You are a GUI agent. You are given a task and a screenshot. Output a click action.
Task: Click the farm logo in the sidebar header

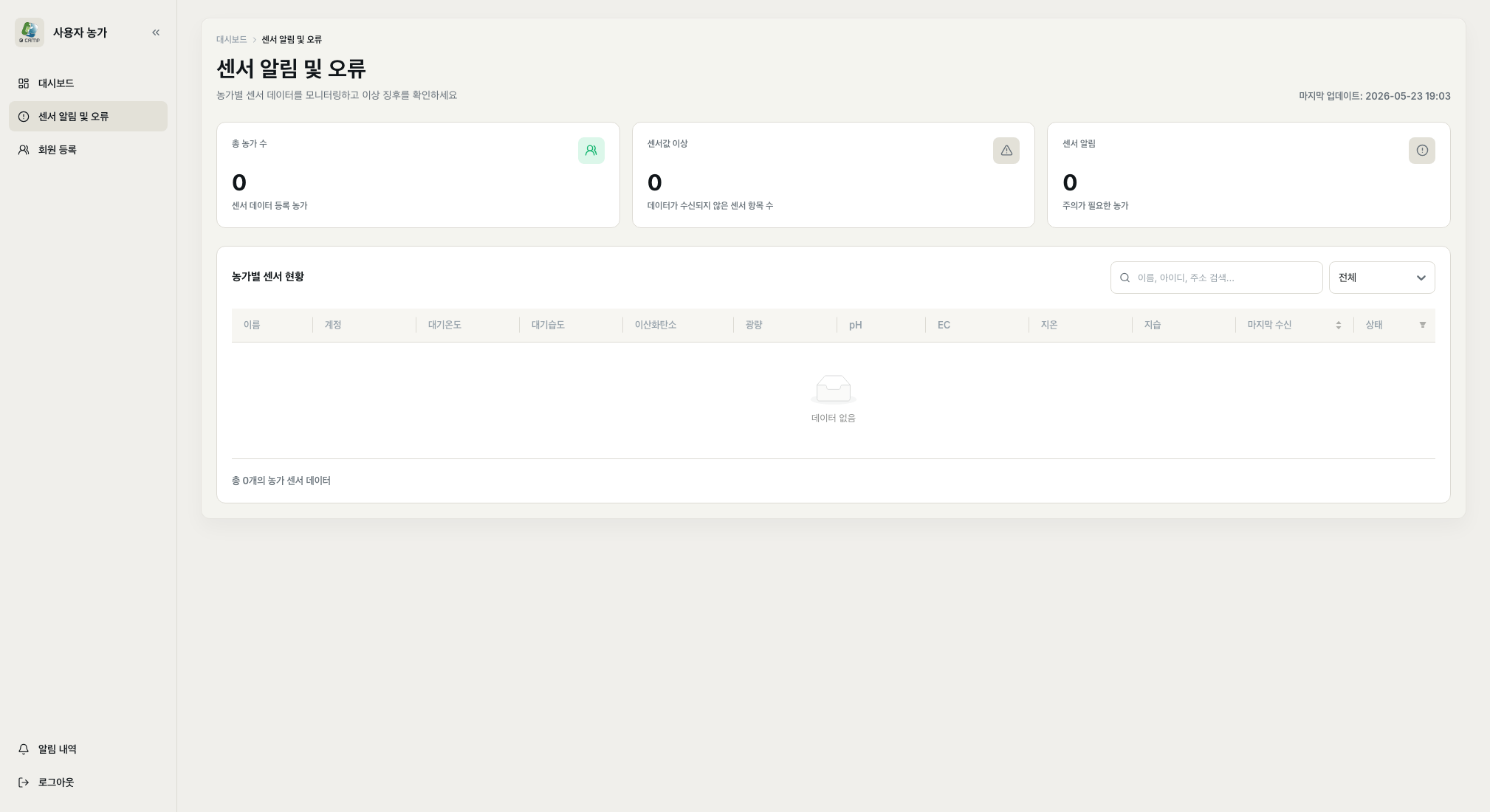[30, 32]
